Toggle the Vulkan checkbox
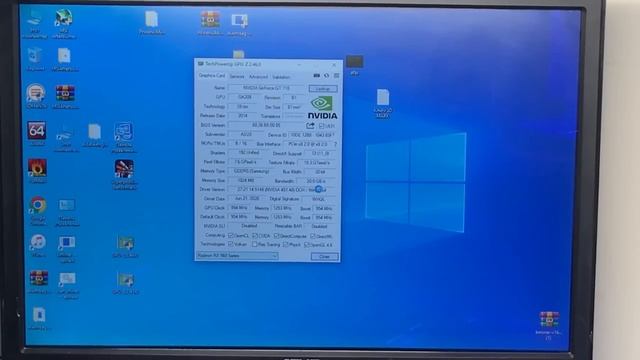Image resolution: width=640 pixels, height=360 pixels. pos(231,244)
